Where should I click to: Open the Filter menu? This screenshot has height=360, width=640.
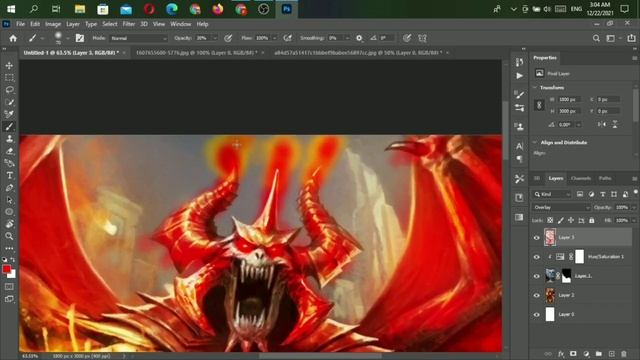(x=129, y=24)
